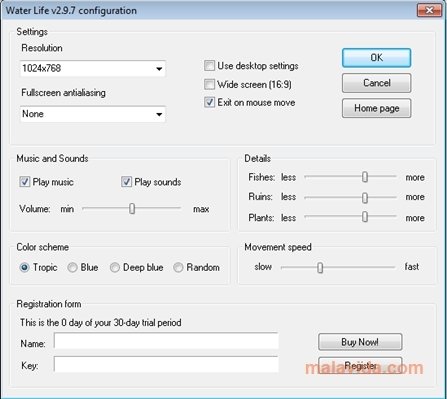Screen dimensions: 447x399
Task: Click the Buy Now! button
Action: pos(360,342)
